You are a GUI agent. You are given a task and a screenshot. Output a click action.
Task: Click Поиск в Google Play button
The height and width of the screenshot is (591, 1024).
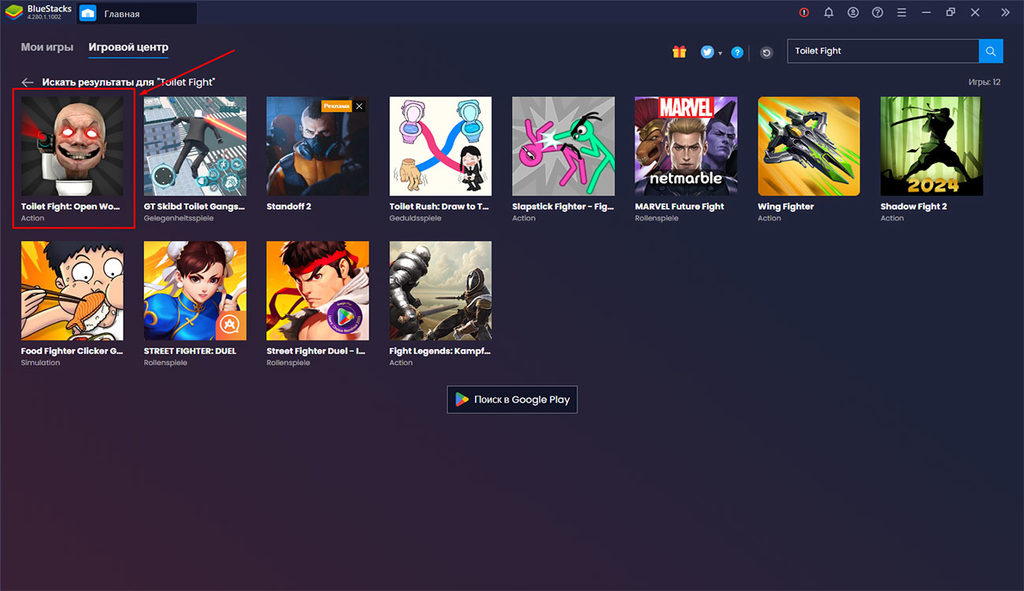pyautogui.click(x=512, y=400)
